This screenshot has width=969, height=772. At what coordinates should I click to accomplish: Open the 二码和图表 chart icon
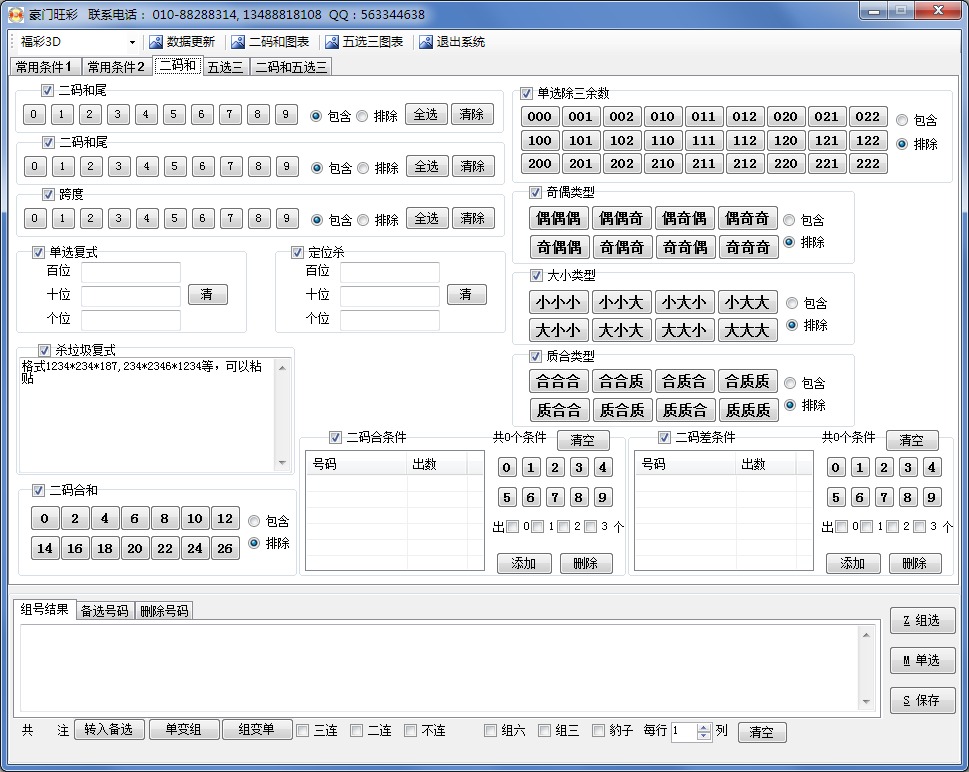[x=238, y=42]
